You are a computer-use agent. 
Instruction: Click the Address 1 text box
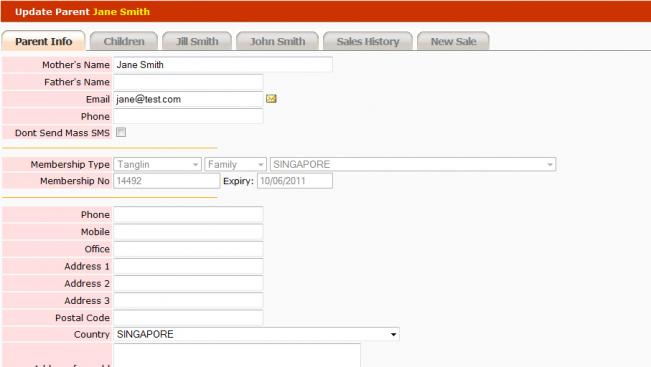[x=188, y=266]
